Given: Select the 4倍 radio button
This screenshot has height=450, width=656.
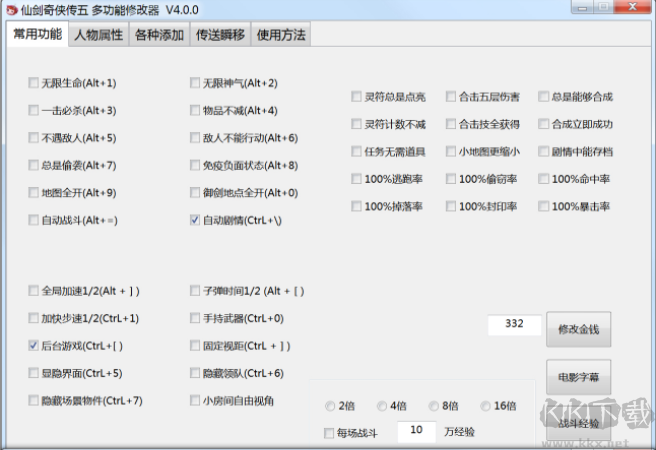Looking at the screenshot, I should (382, 406).
